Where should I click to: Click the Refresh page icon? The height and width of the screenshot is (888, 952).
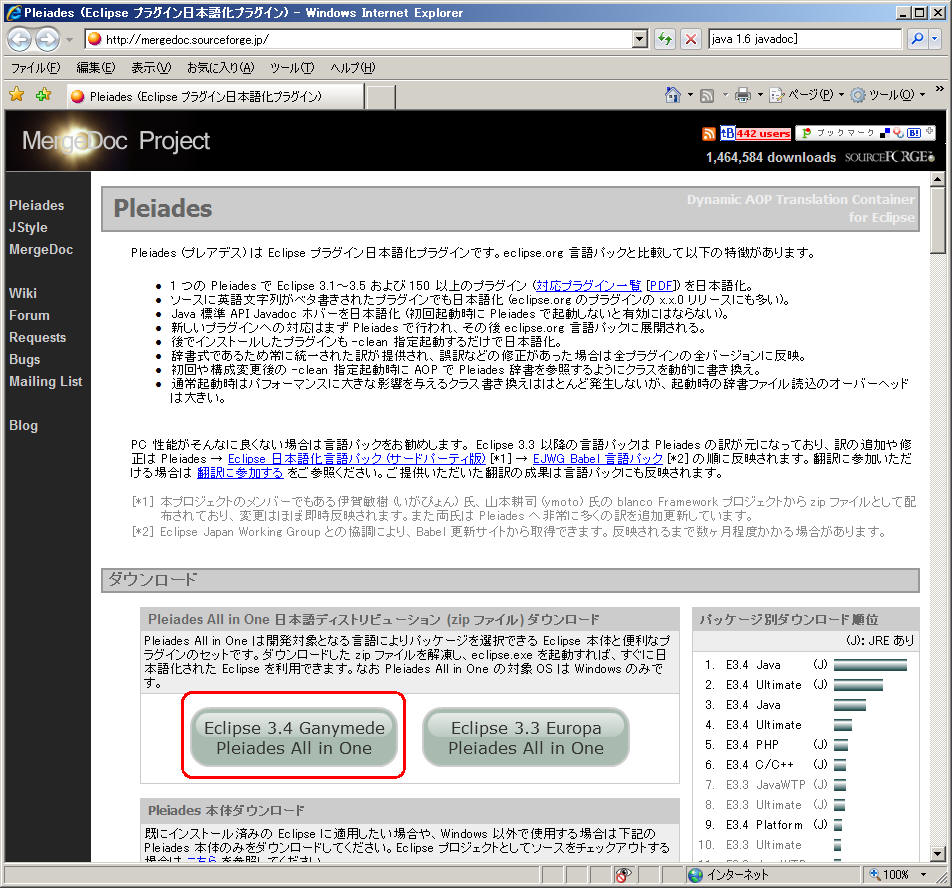point(665,39)
